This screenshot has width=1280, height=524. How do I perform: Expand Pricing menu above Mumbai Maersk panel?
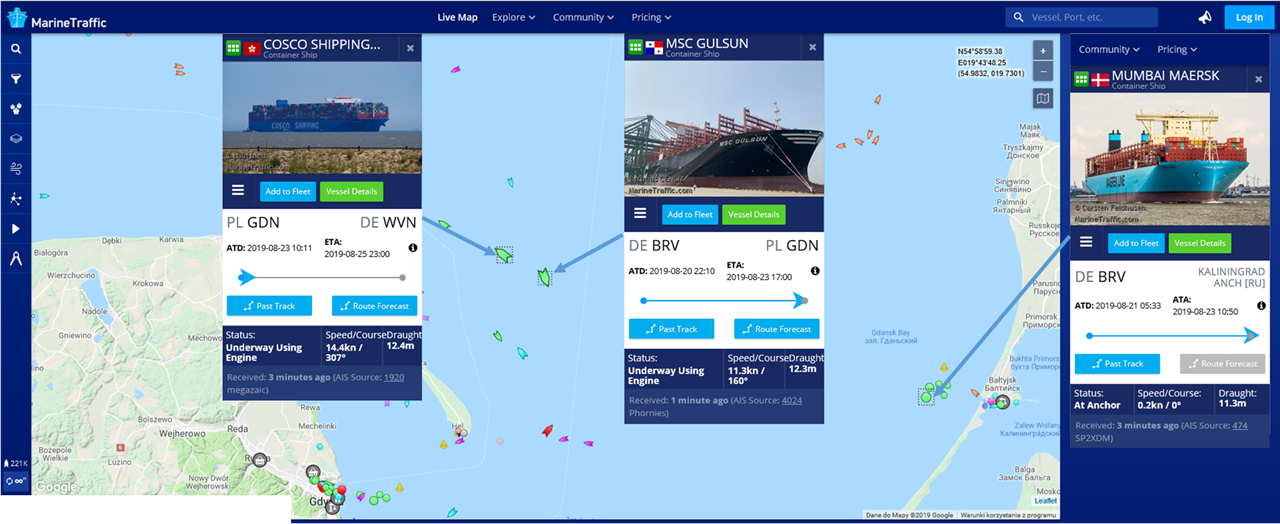[x=1177, y=49]
